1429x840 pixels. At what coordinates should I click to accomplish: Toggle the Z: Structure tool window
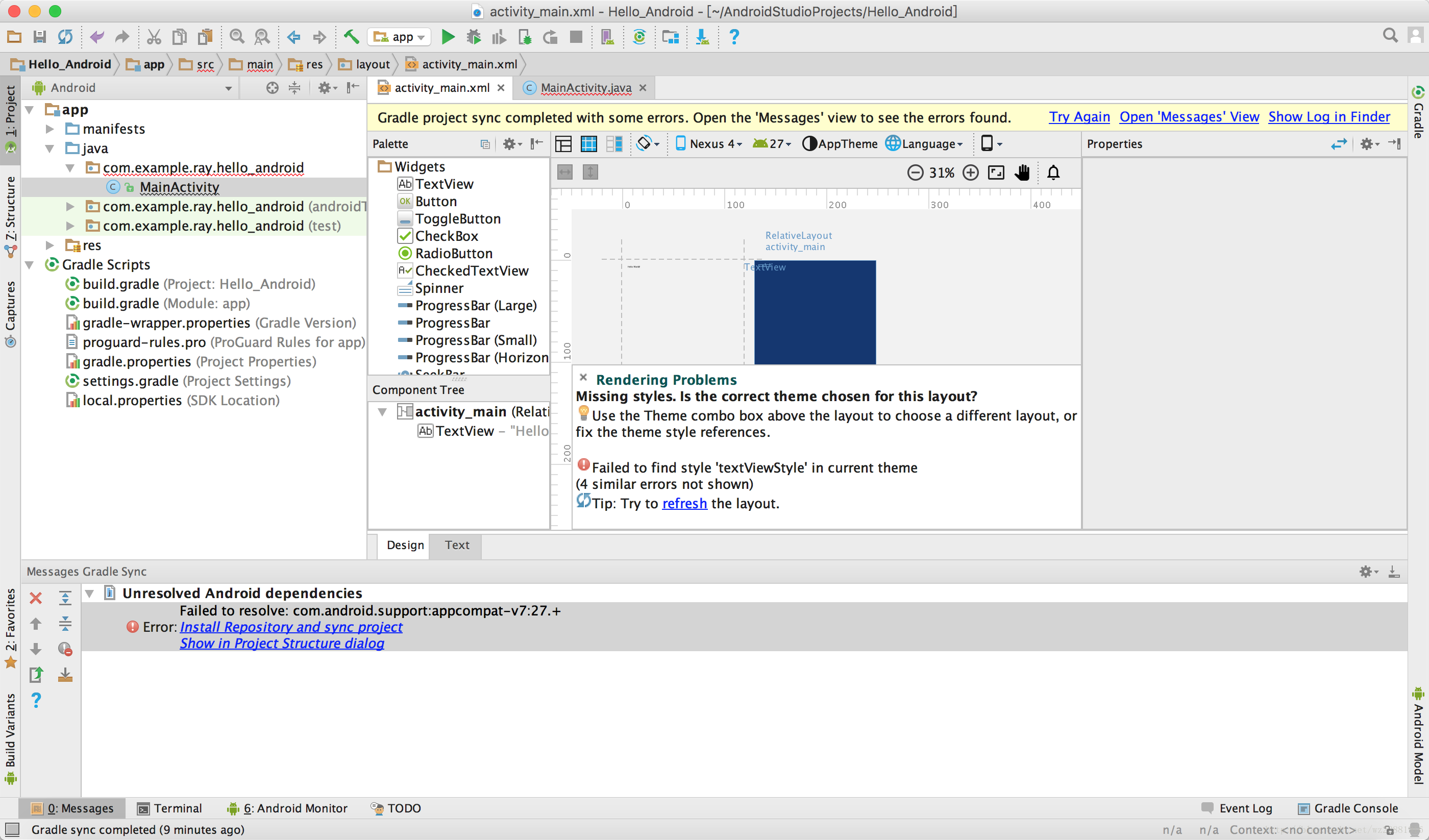[10, 217]
